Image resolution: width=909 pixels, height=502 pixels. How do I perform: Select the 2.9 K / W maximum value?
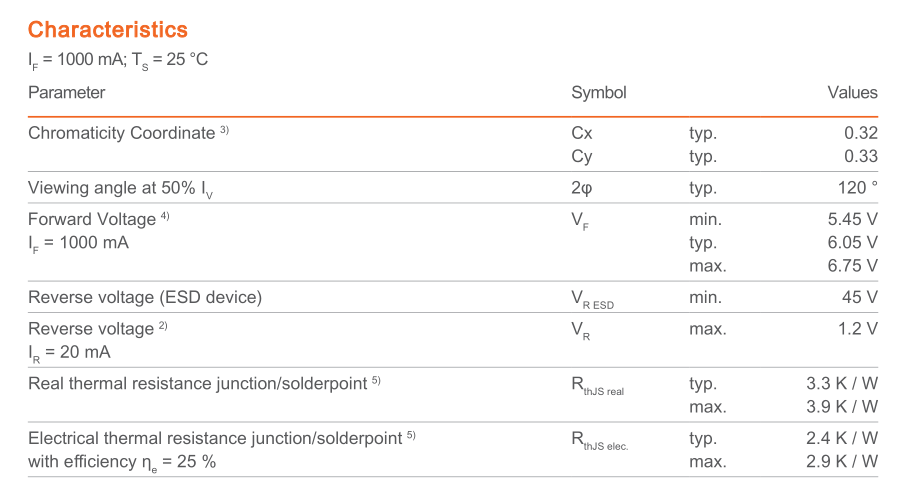[x=841, y=461]
